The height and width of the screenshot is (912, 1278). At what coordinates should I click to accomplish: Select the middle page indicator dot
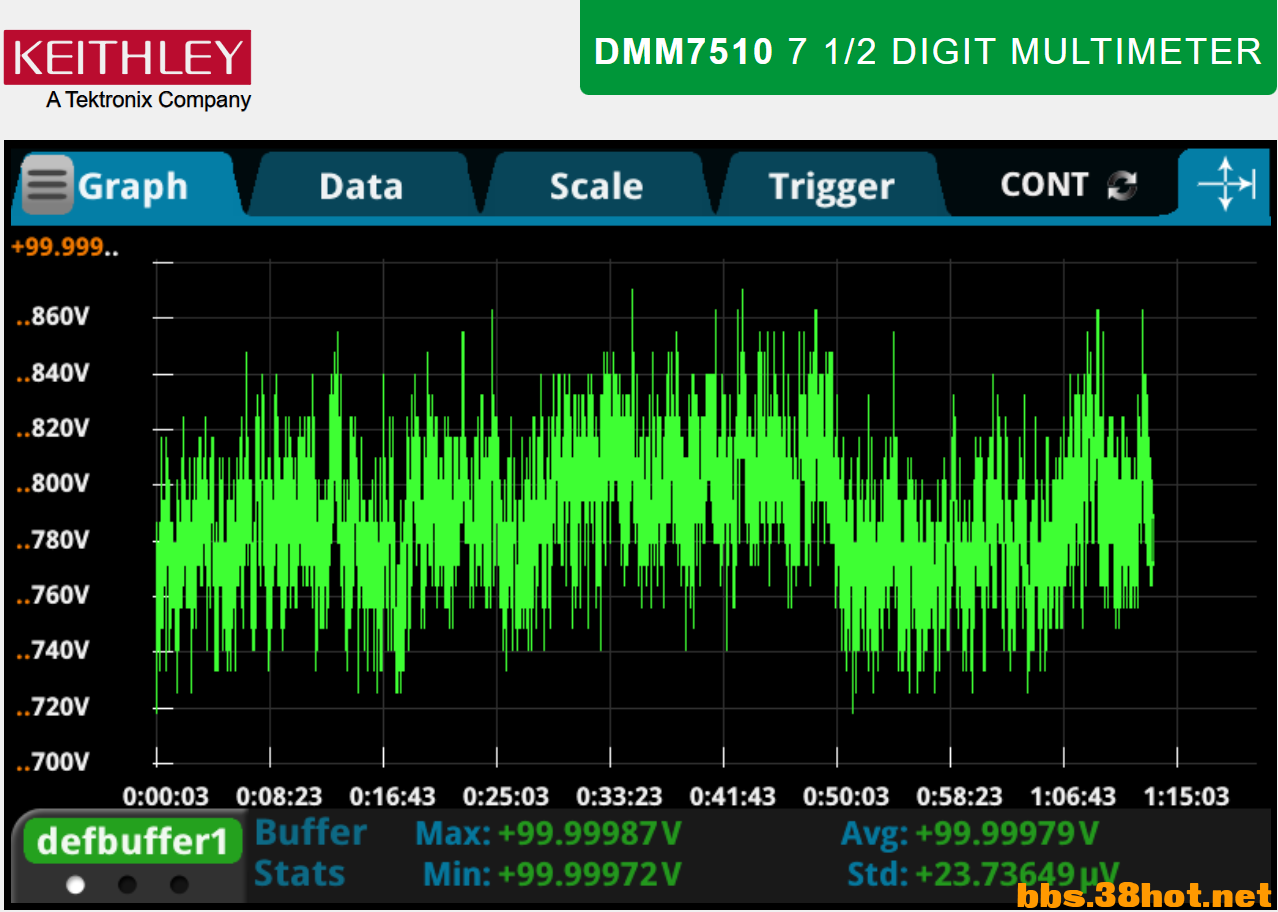coord(127,885)
